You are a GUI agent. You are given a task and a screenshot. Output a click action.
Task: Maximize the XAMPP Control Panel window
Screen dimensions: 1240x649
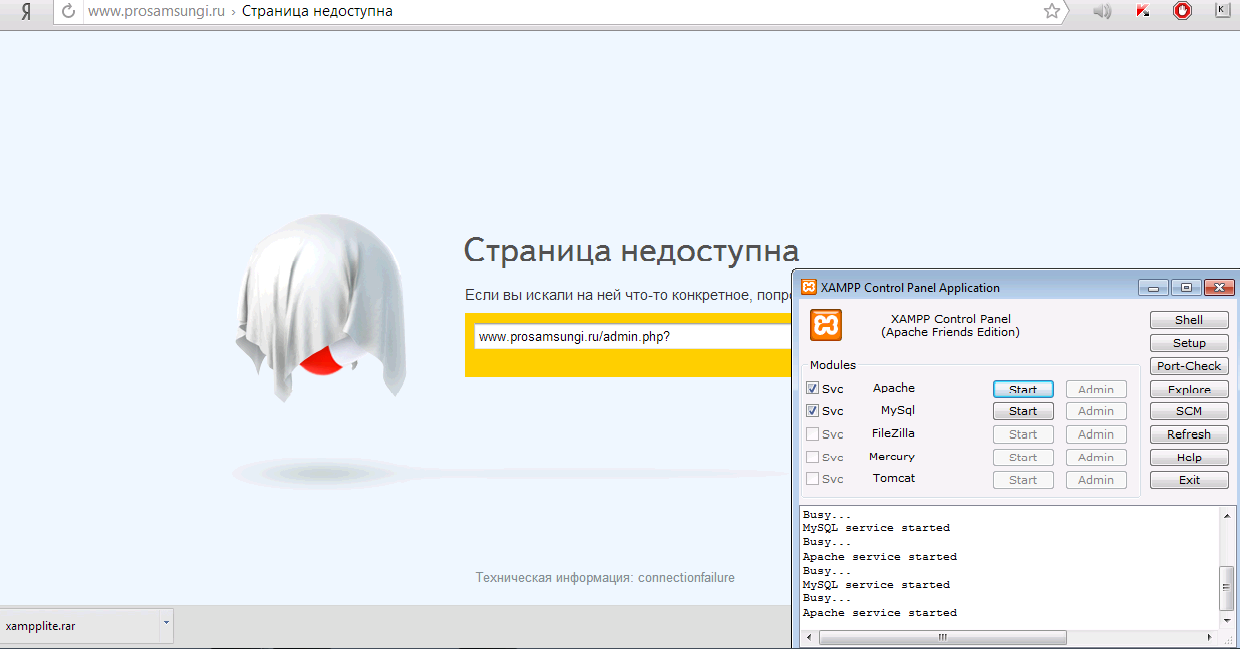point(1186,288)
